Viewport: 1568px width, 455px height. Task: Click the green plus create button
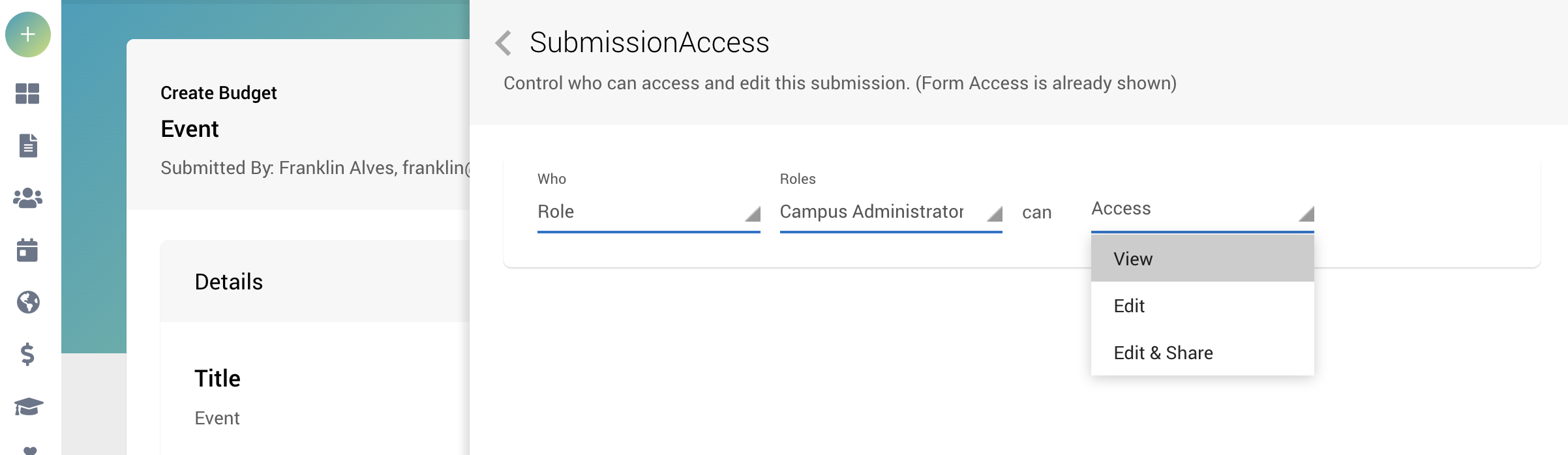[28, 35]
